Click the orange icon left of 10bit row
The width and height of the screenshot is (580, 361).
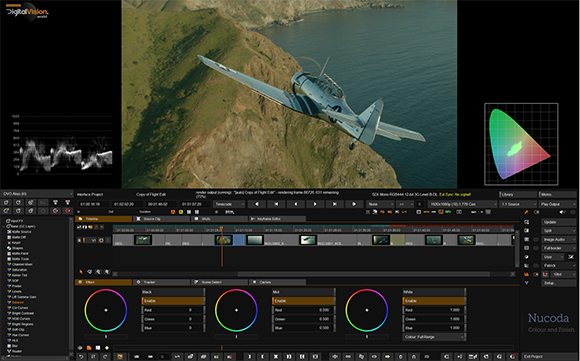pos(526,274)
